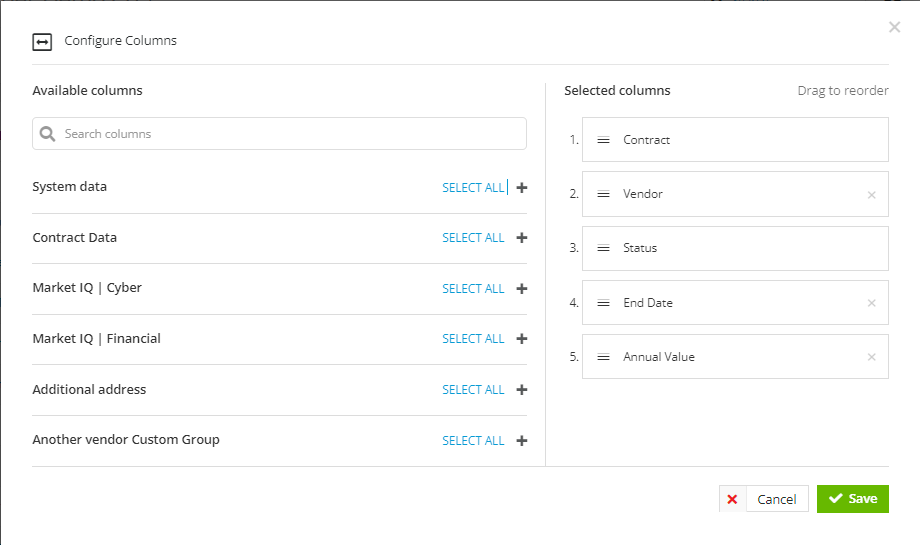Expand the Market IQ | Financial group

point(522,338)
